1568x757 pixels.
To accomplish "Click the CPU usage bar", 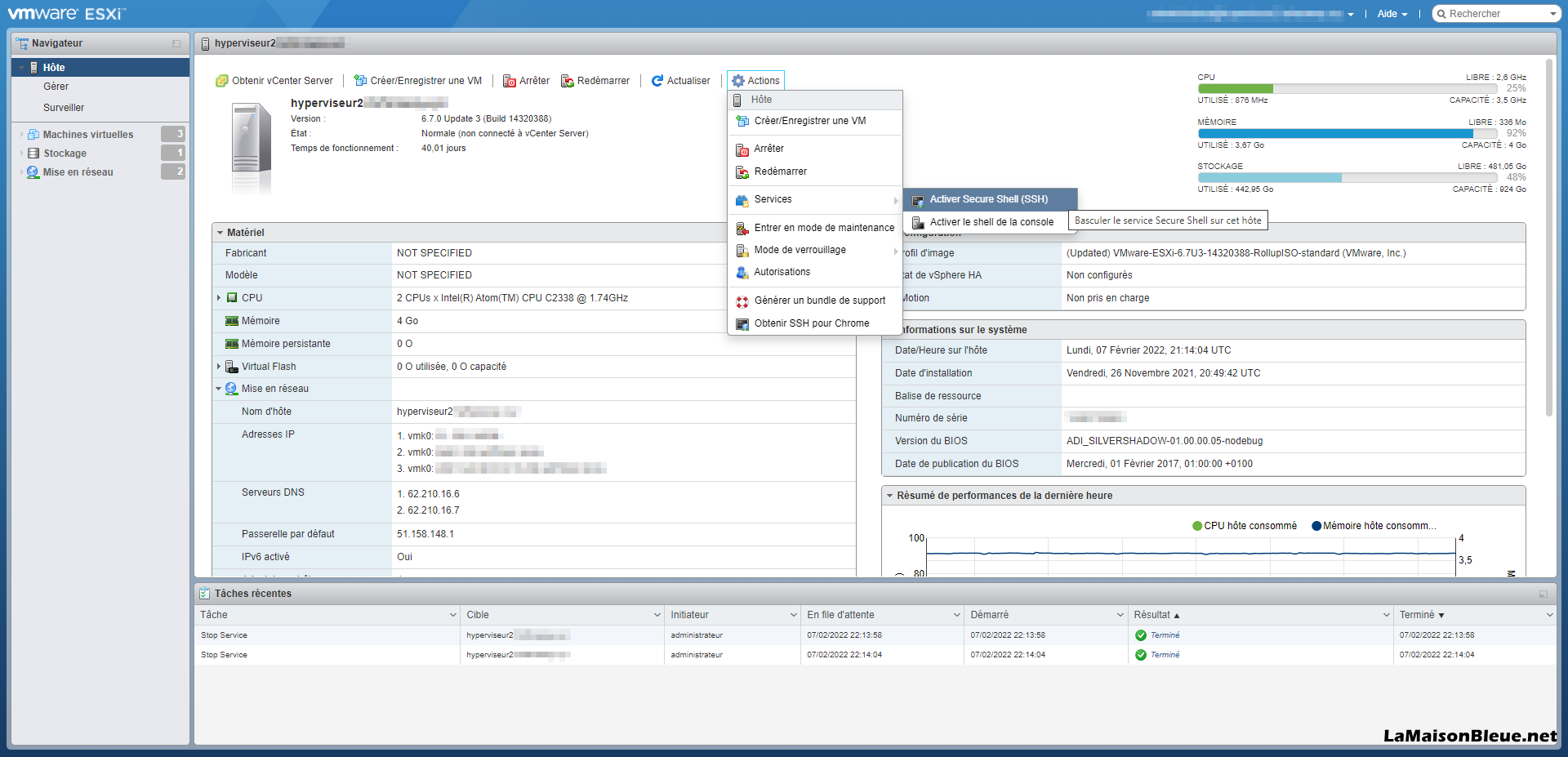I will (x=1347, y=89).
